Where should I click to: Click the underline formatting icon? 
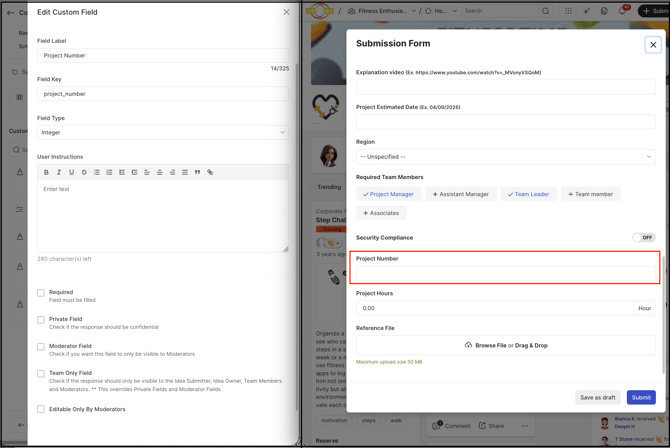point(71,172)
